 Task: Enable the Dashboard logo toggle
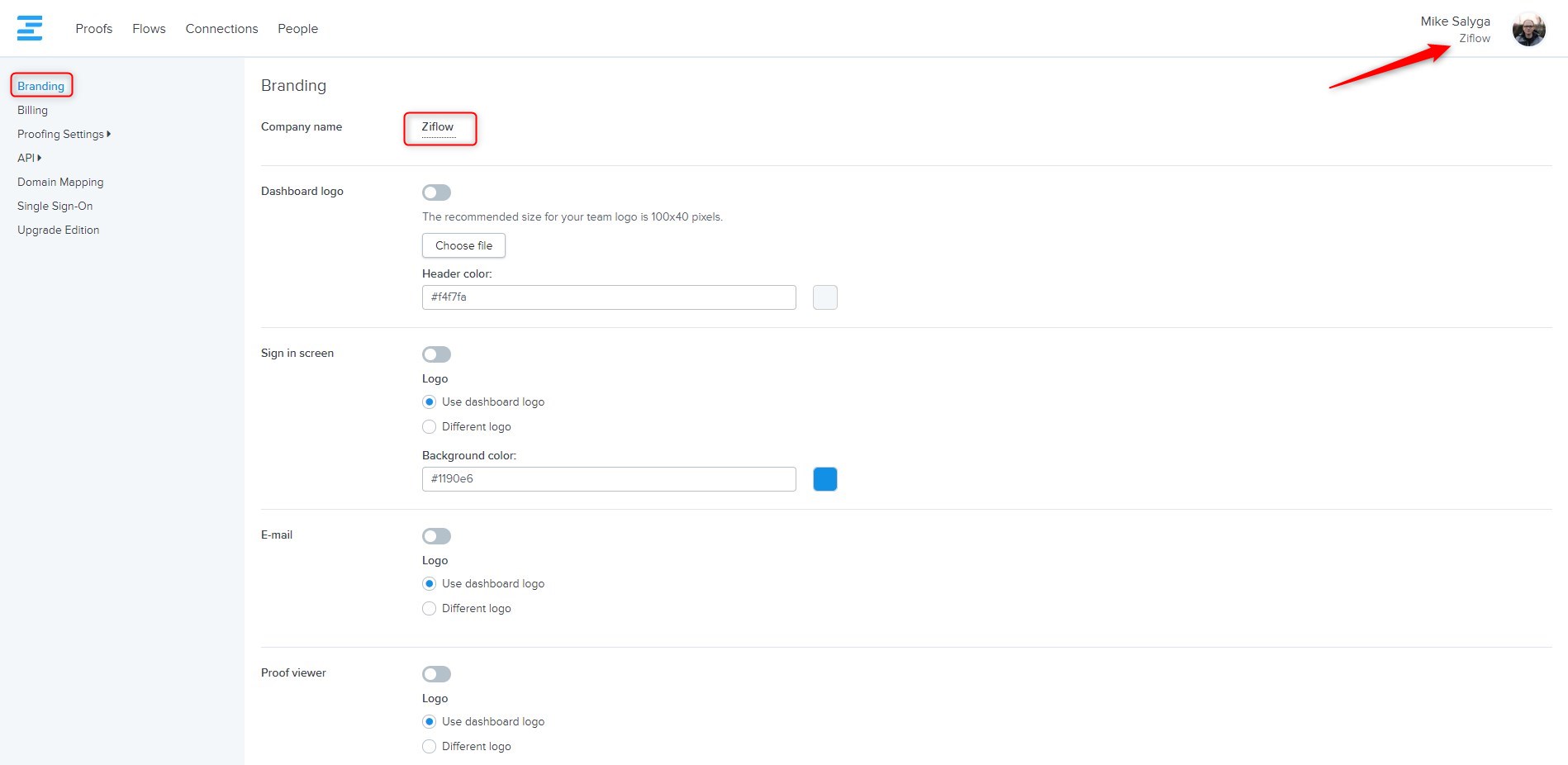pyautogui.click(x=436, y=192)
